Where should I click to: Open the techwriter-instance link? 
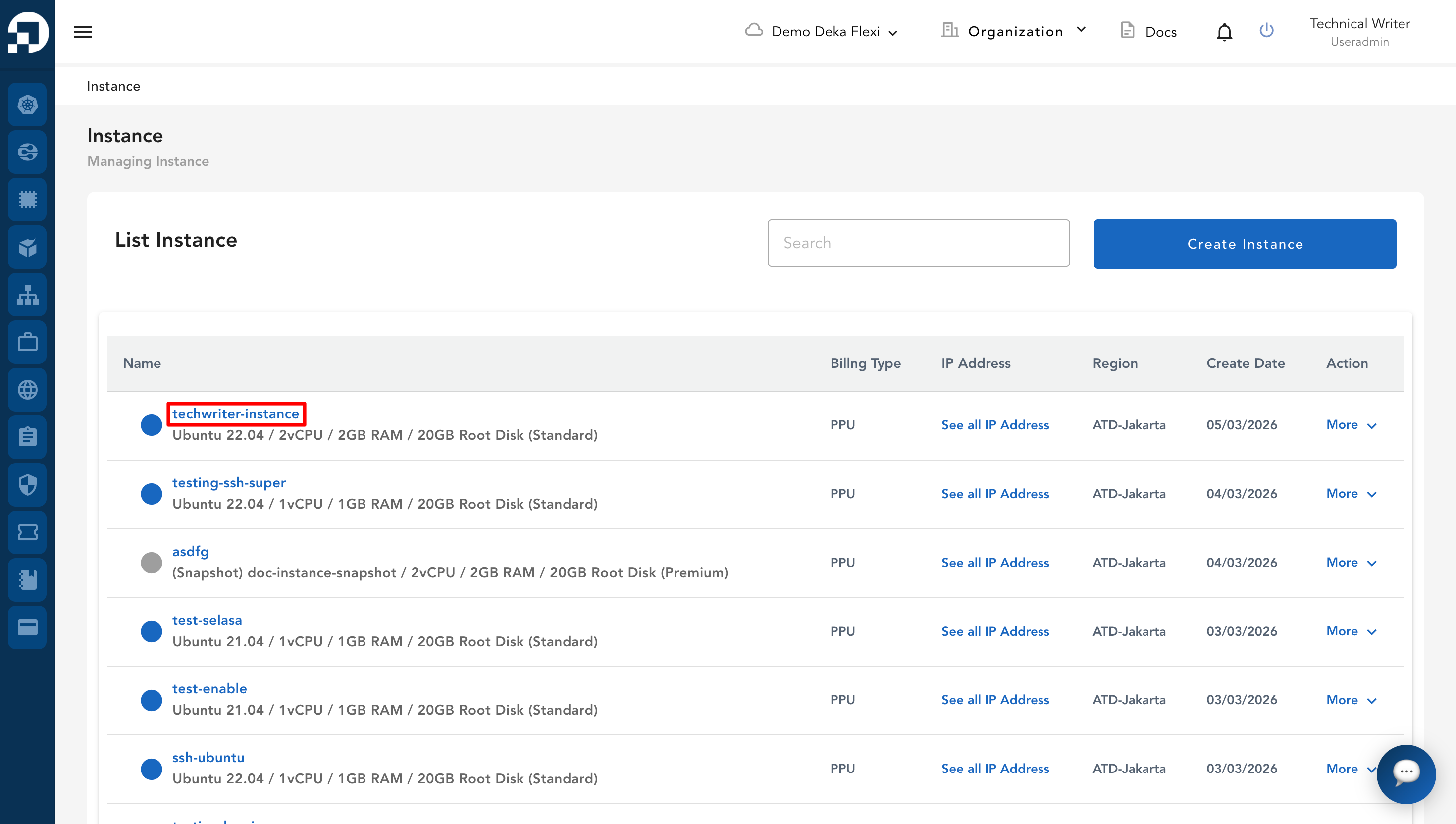pos(236,413)
